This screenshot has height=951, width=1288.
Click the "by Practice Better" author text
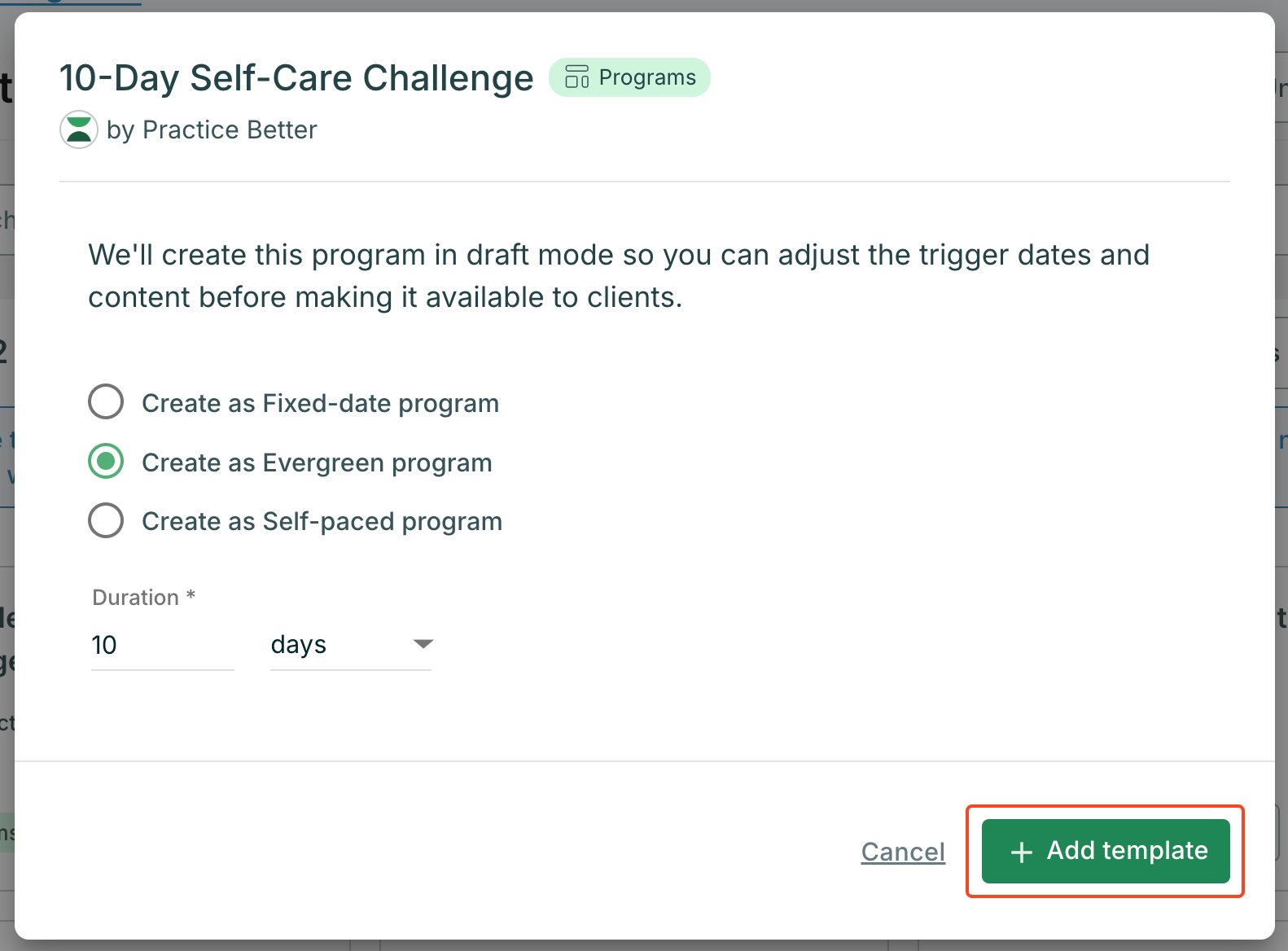(x=212, y=130)
